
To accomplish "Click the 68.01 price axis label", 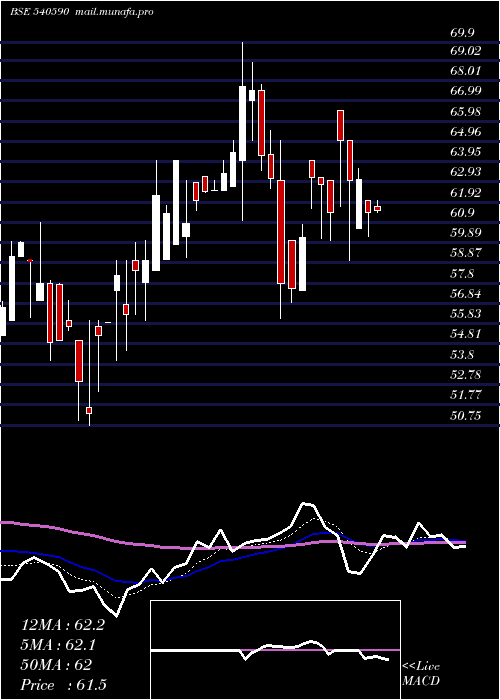I will (x=466, y=71).
